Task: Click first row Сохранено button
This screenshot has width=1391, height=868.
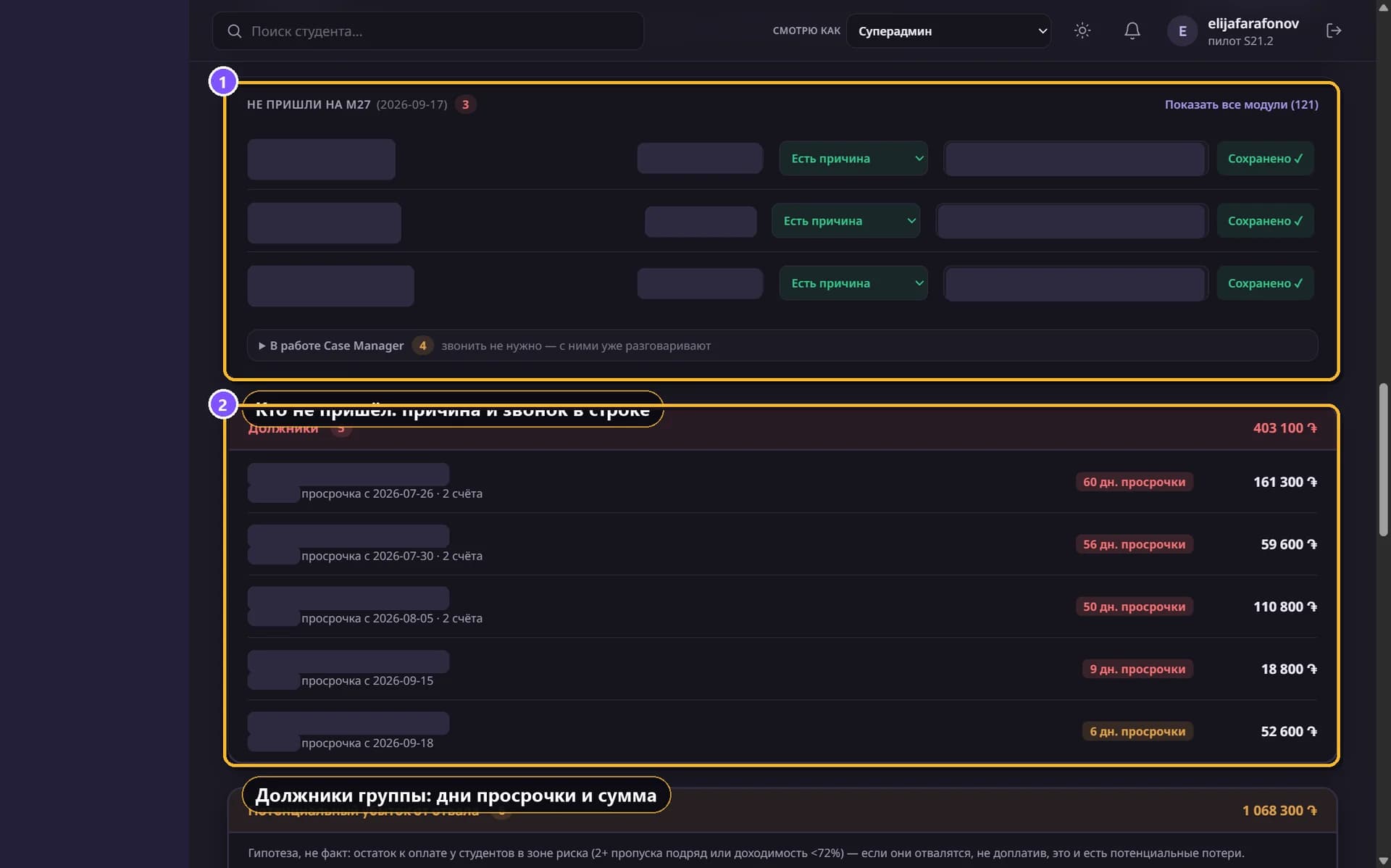Action: pos(1265,159)
